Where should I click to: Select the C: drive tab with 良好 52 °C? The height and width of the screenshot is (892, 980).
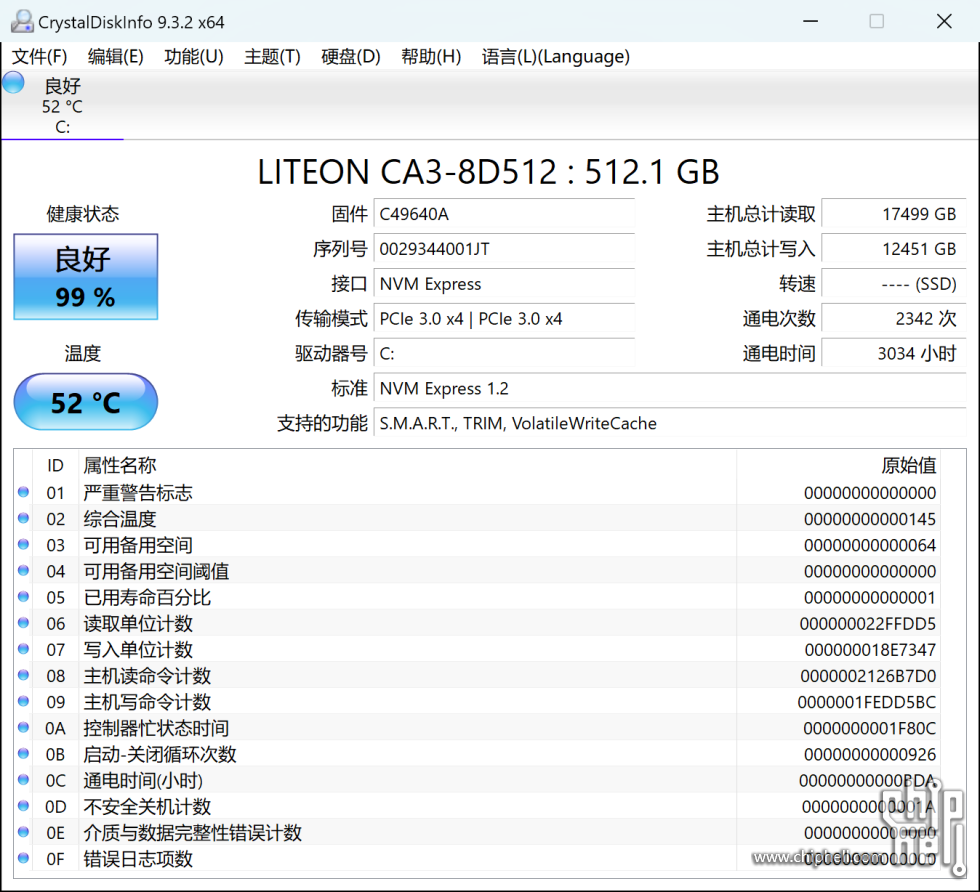pyautogui.click(x=62, y=105)
